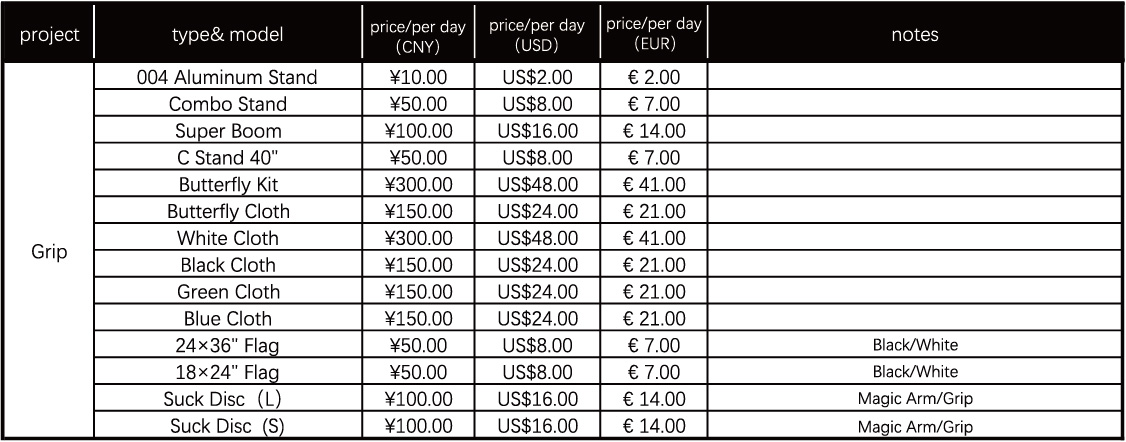Select Black/White note for 24×36" Flag
The height and width of the screenshot is (442, 1126).
(915, 345)
